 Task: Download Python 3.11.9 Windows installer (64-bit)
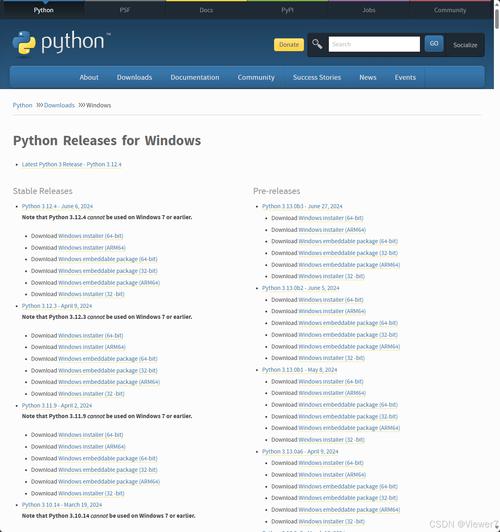(91, 435)
